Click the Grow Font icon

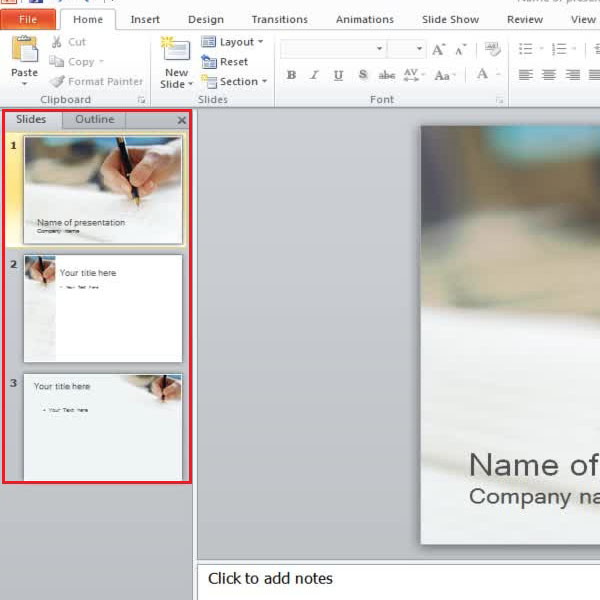click(x=439, y=50)
